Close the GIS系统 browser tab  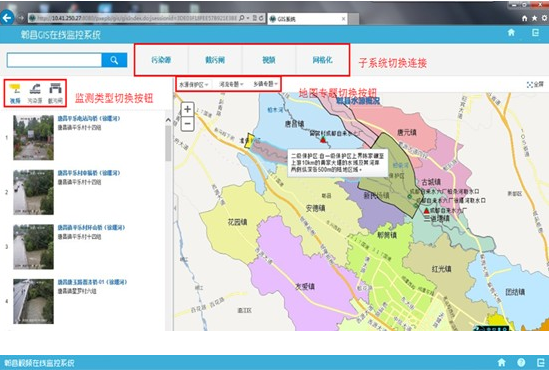click(x=343, y=19)
